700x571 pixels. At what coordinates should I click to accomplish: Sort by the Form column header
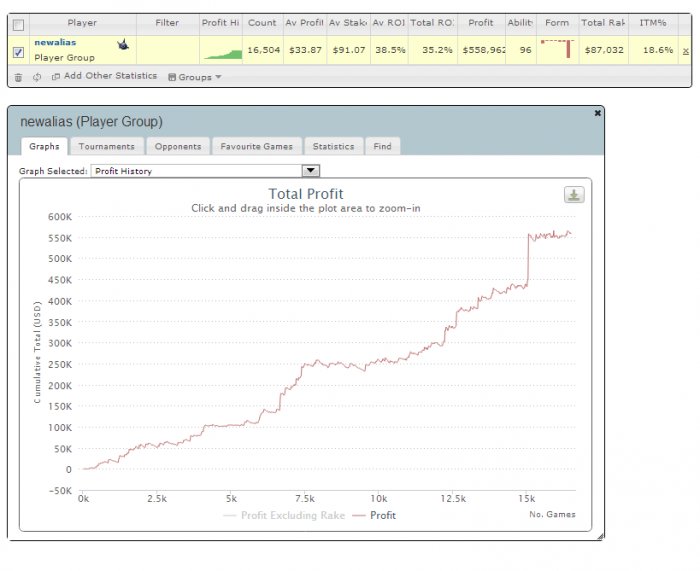(x=557, y=23)
